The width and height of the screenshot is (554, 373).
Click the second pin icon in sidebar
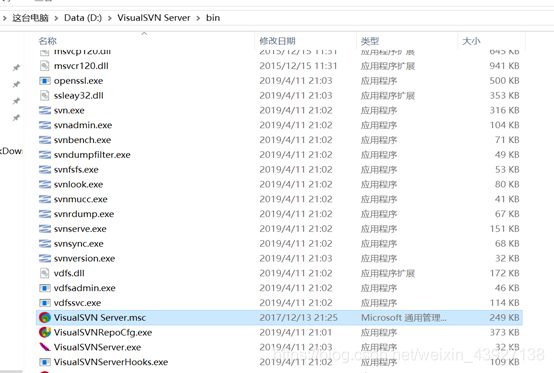click(16, 84)
